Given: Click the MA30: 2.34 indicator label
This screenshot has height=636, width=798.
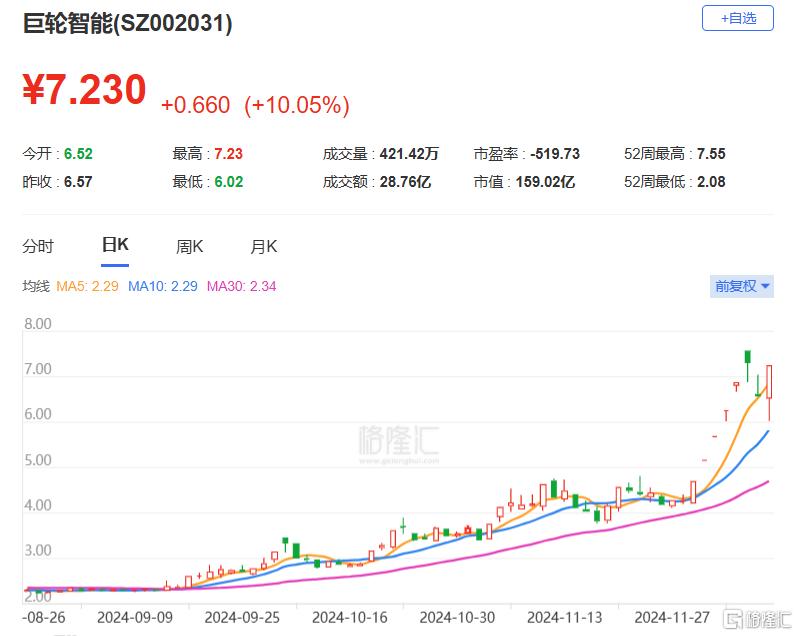Looking at the screenshot, I should [242, 286].
